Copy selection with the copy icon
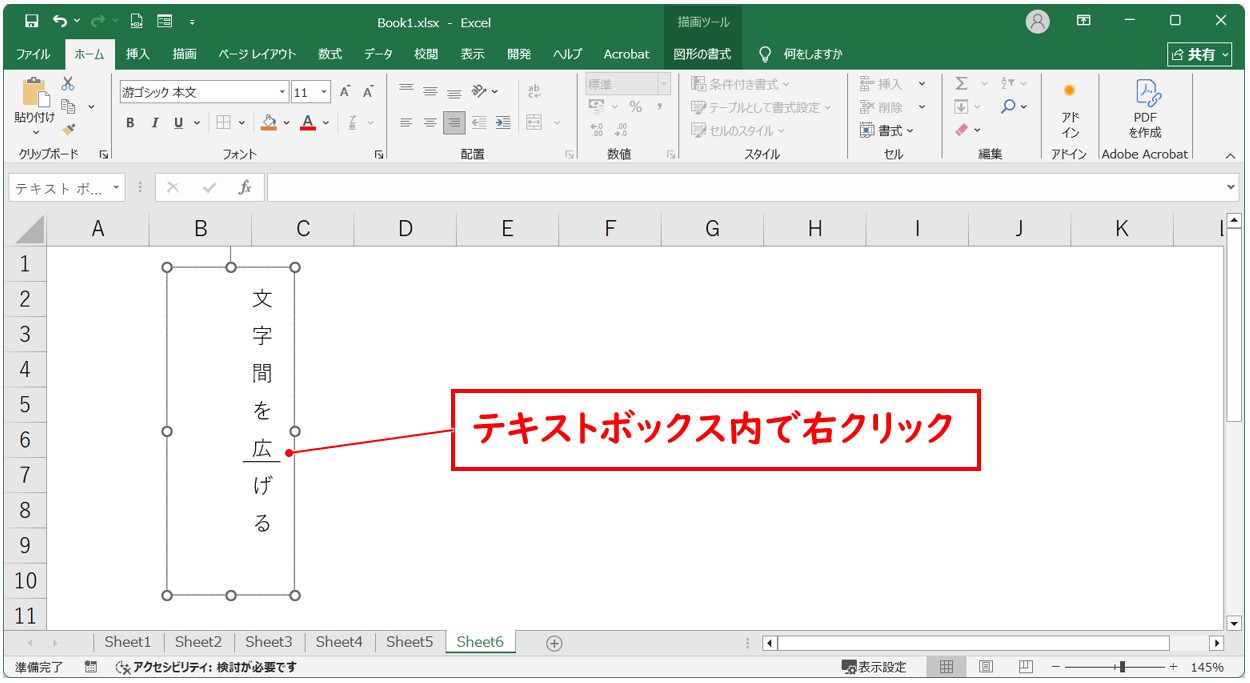The height and width of the screenshot is (683, 1250). coord(68,106)
